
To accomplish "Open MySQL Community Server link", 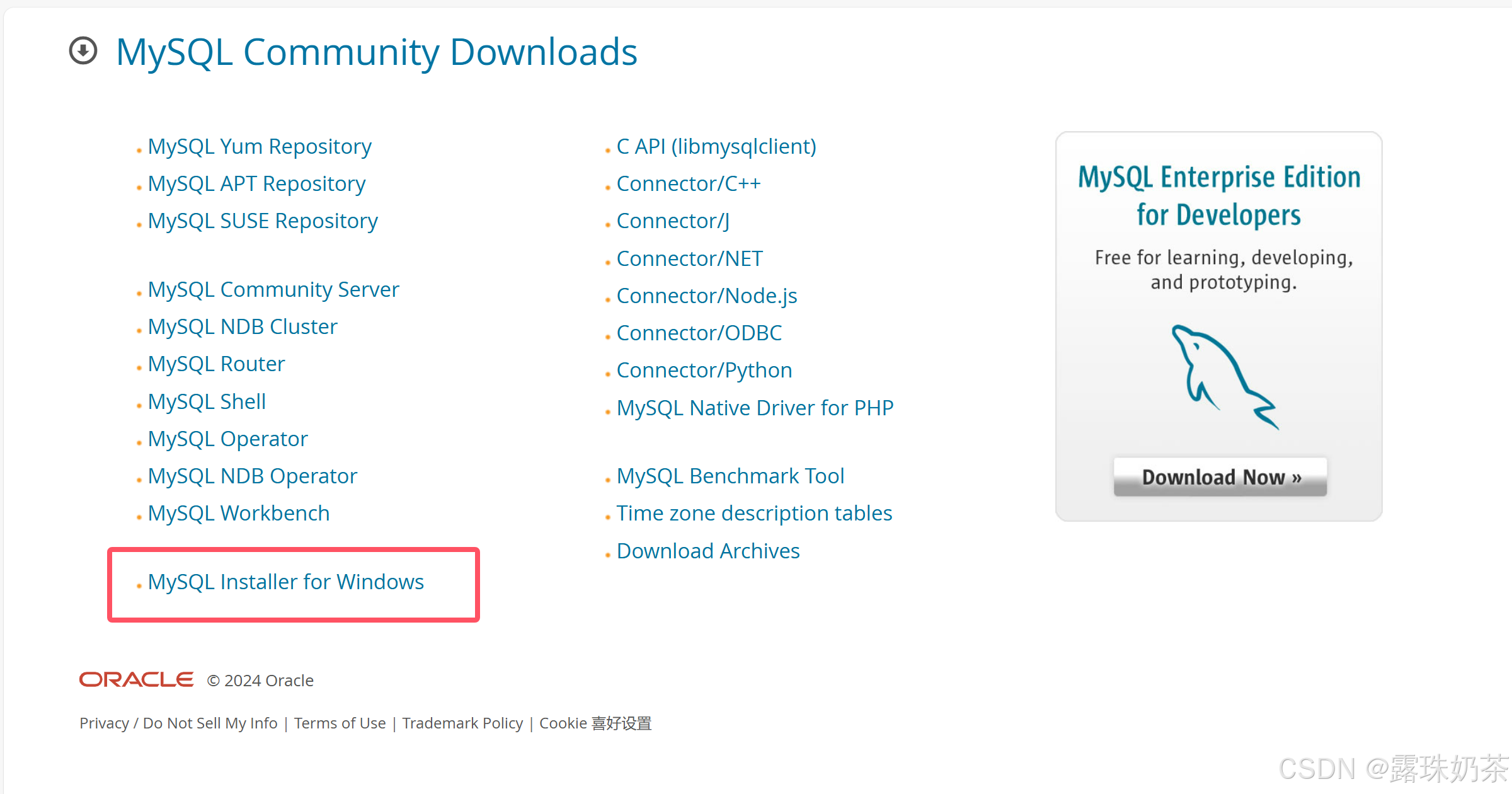I will pos(273,290).
